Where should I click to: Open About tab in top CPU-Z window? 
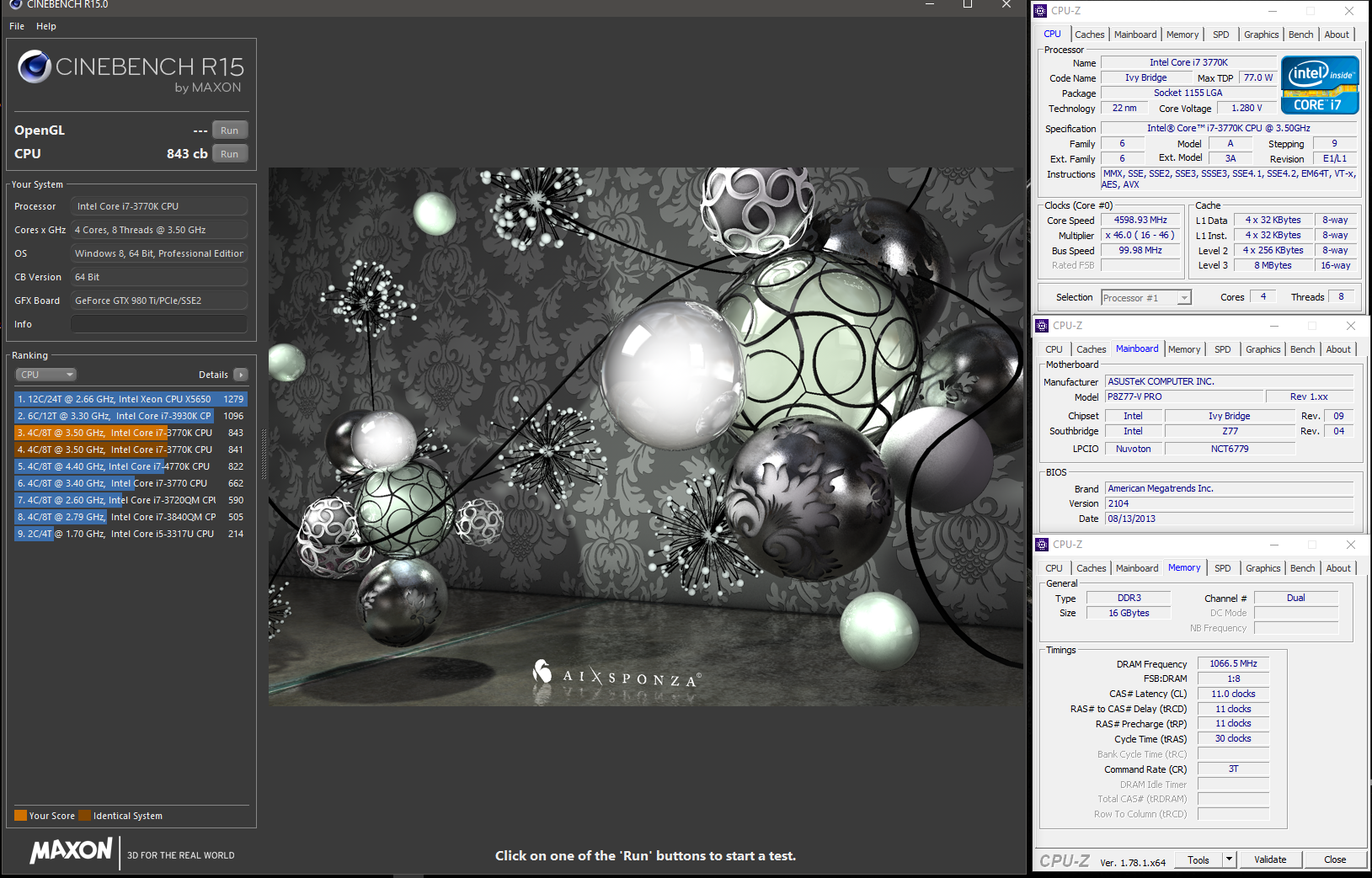(x=1337, y=35)
